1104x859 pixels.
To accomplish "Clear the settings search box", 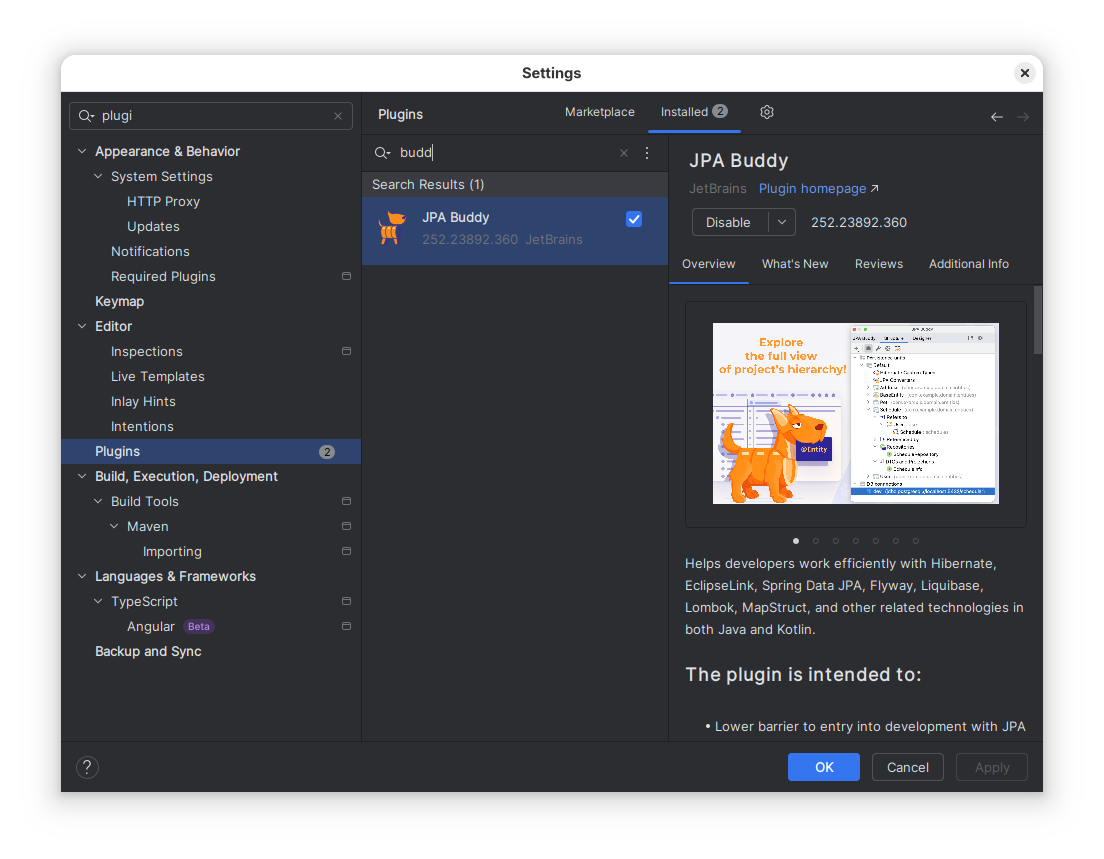I will [338, 116].
